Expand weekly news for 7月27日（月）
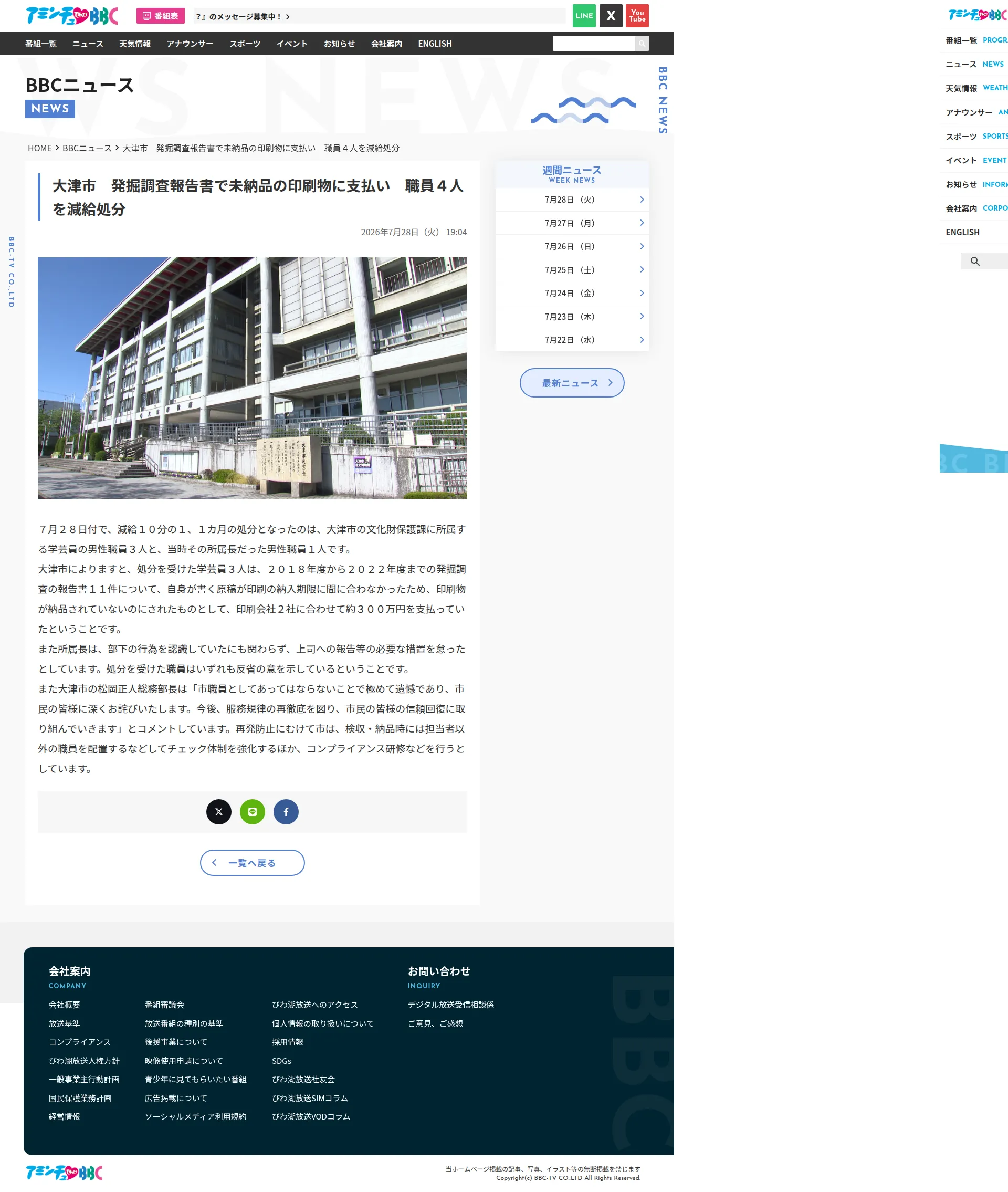1008x1192 pixels. 571,223
